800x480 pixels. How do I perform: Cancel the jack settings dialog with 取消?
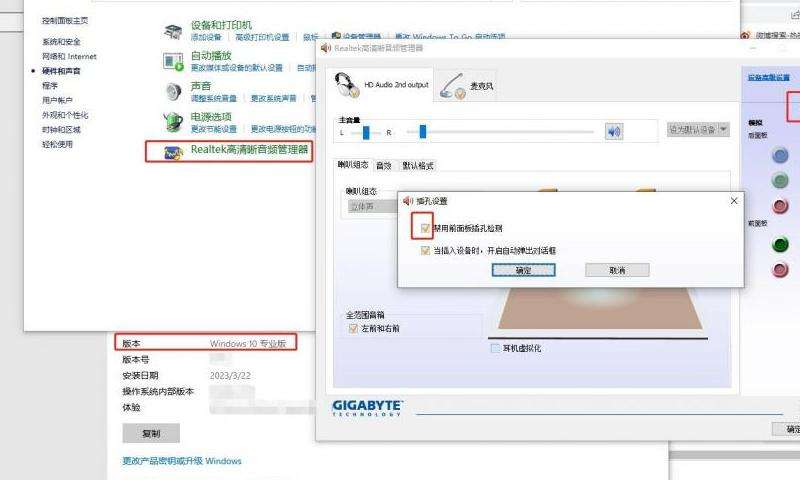pyautogui.click(x=617, y=270)
